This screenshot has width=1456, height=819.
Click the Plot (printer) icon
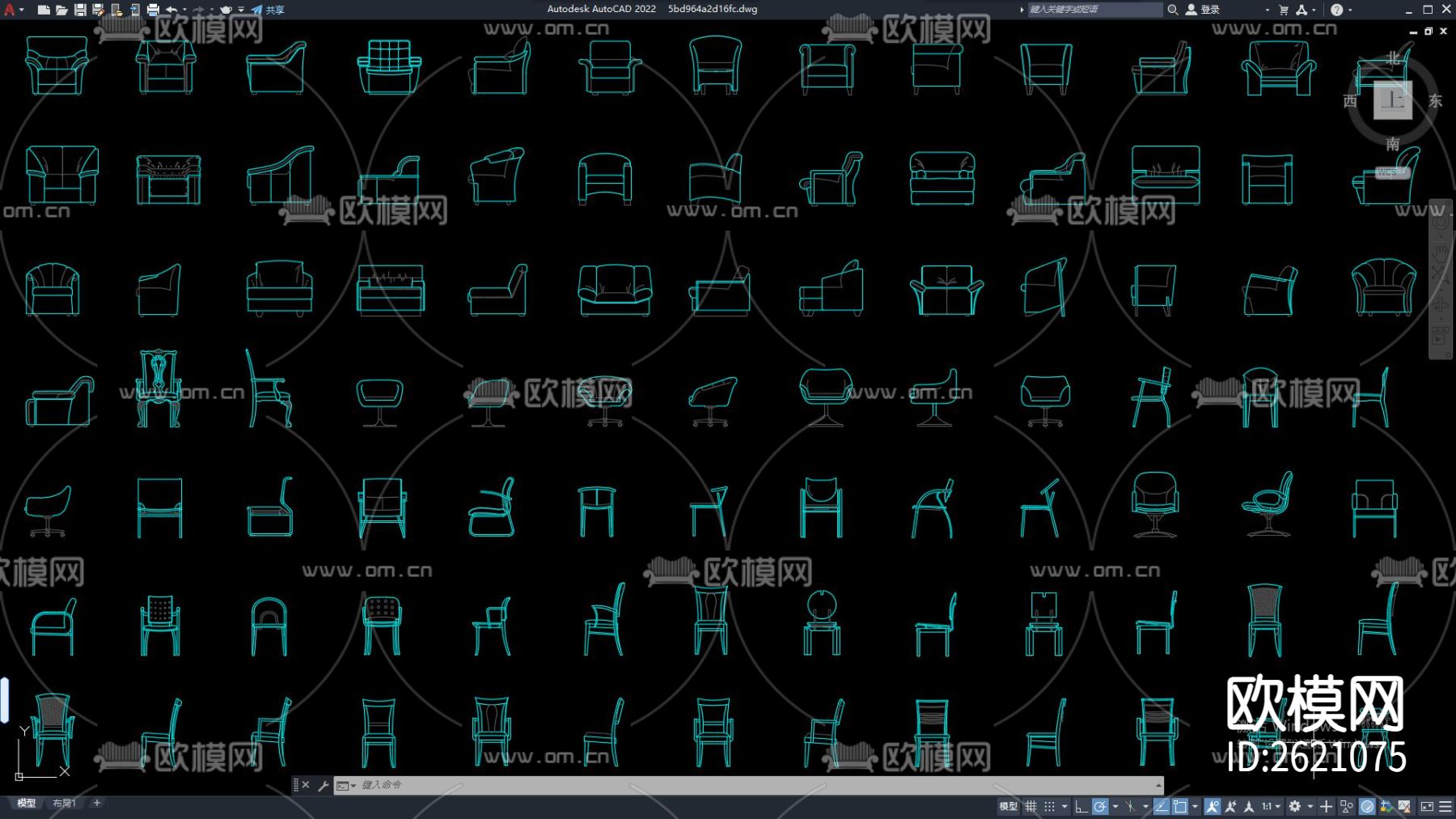(153, 10)
